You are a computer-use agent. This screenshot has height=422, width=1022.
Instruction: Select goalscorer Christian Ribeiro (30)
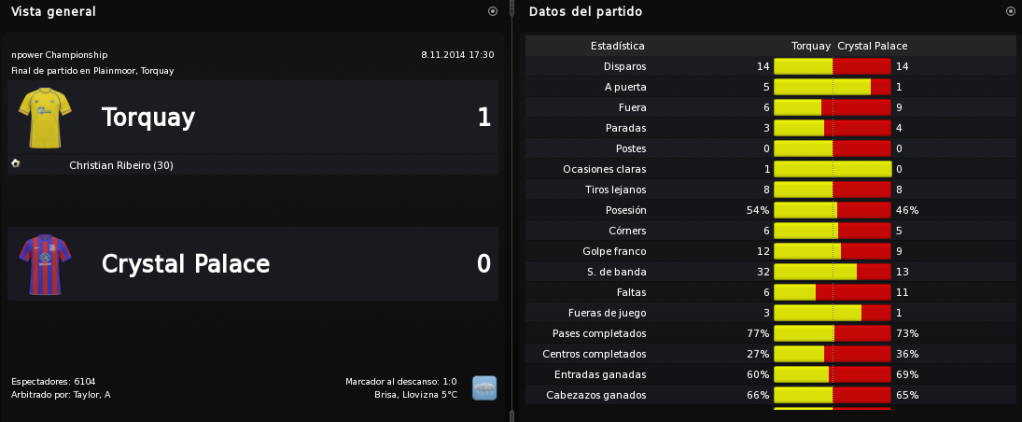coord(121,166)
